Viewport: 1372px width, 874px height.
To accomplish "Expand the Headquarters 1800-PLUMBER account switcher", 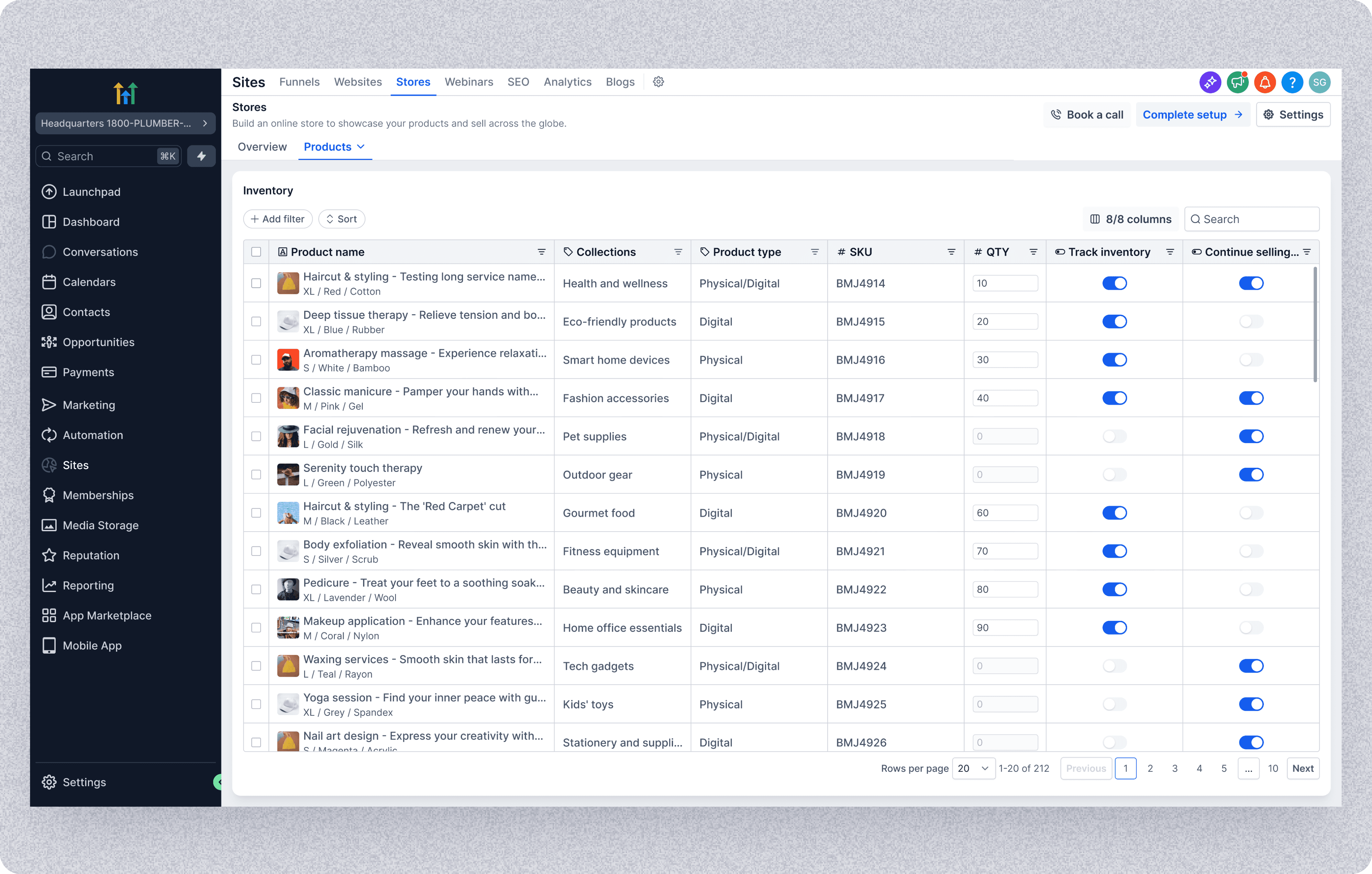I will [125, 123].
